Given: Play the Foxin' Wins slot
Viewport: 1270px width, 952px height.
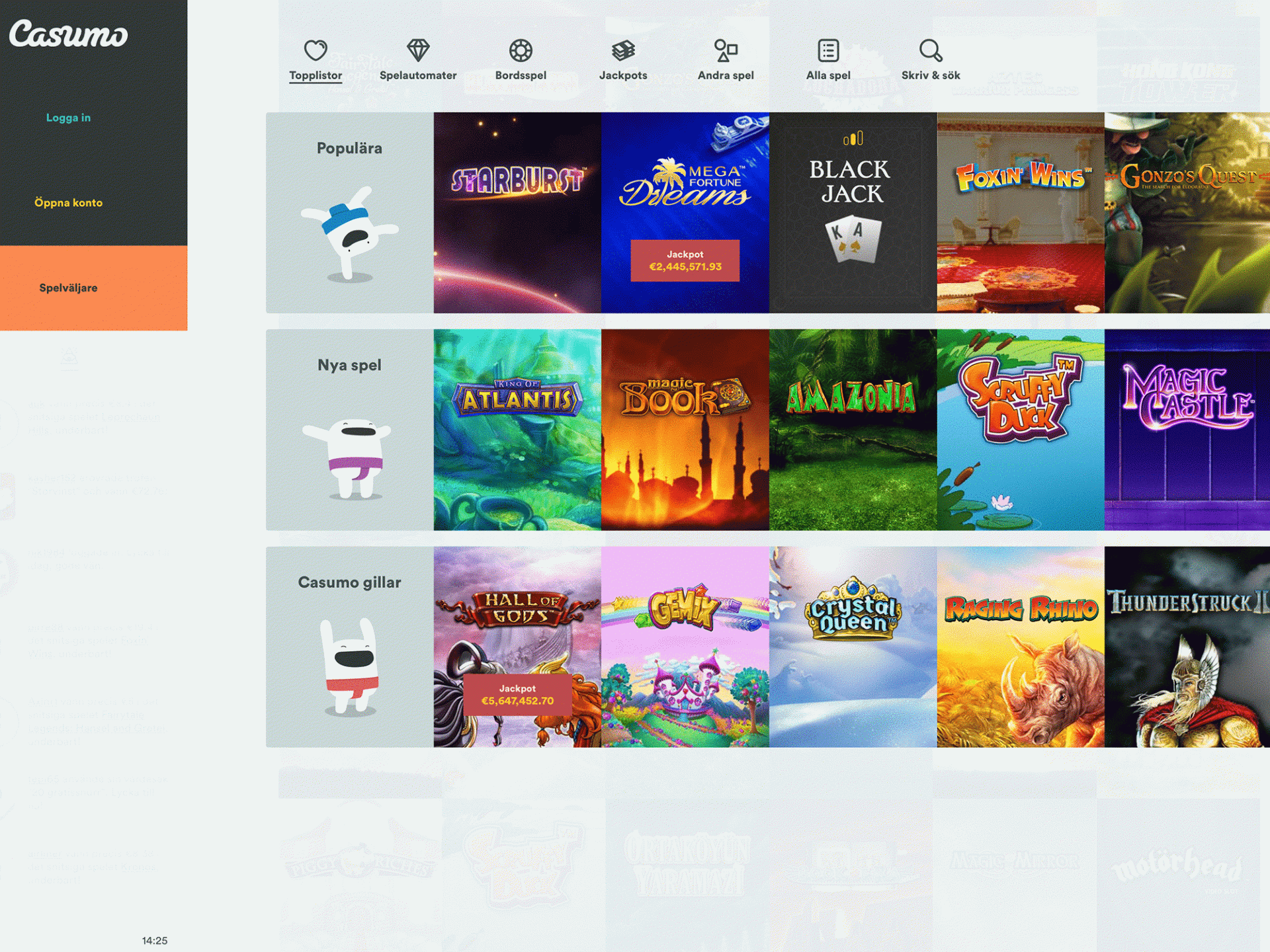Looking at the screenshot, I should click(1021, 212).
